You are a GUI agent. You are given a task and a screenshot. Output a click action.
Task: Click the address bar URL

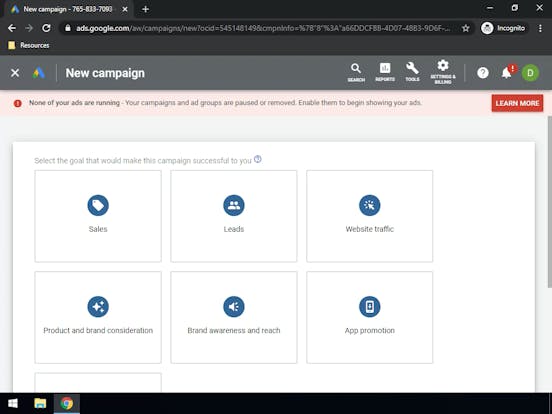(x=263, y=28)
